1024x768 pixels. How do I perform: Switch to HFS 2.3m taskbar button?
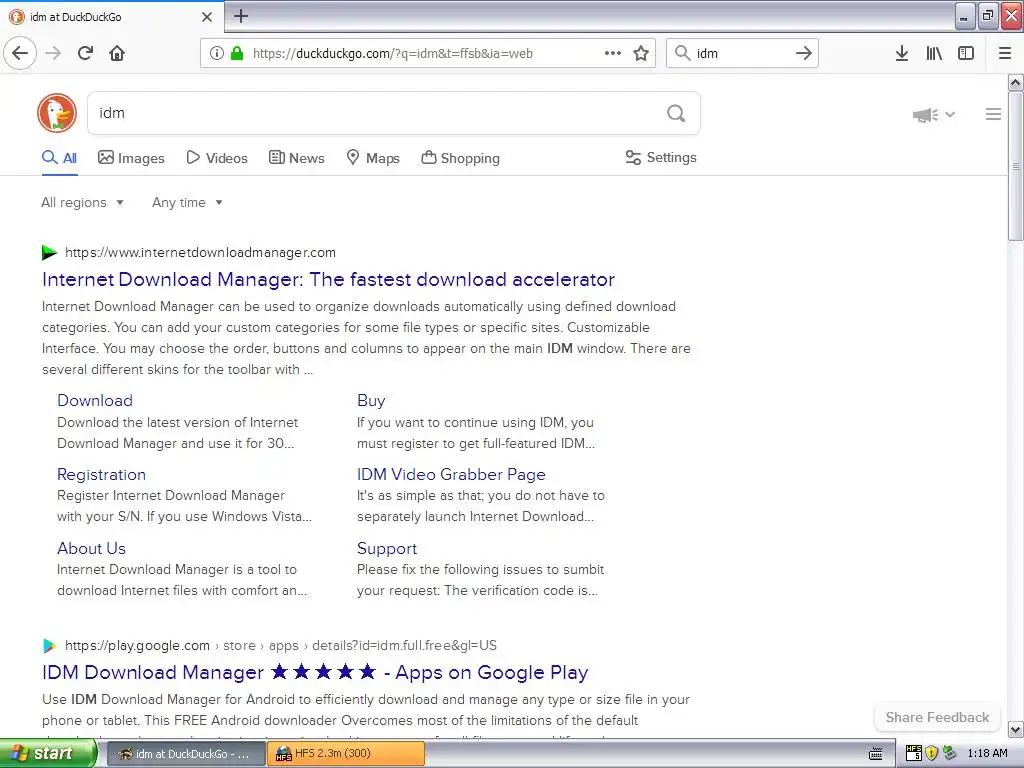346,754
